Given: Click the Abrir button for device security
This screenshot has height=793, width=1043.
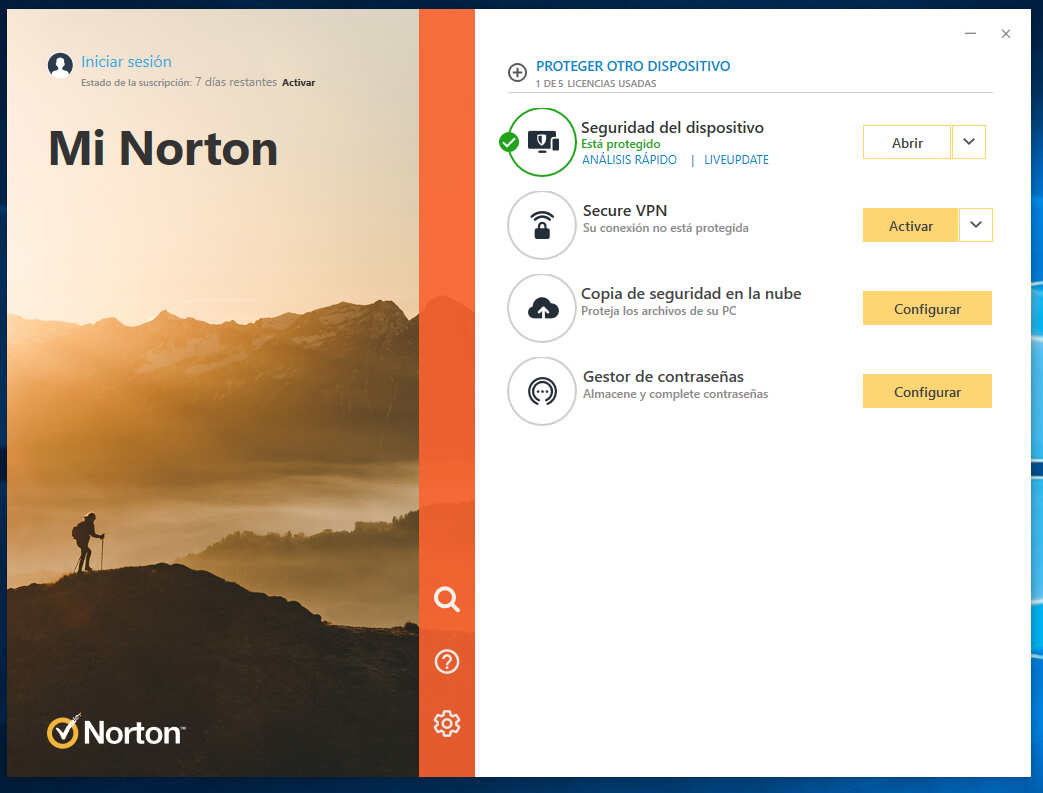Looking at the screenshot, I should [x=907, y=142].
